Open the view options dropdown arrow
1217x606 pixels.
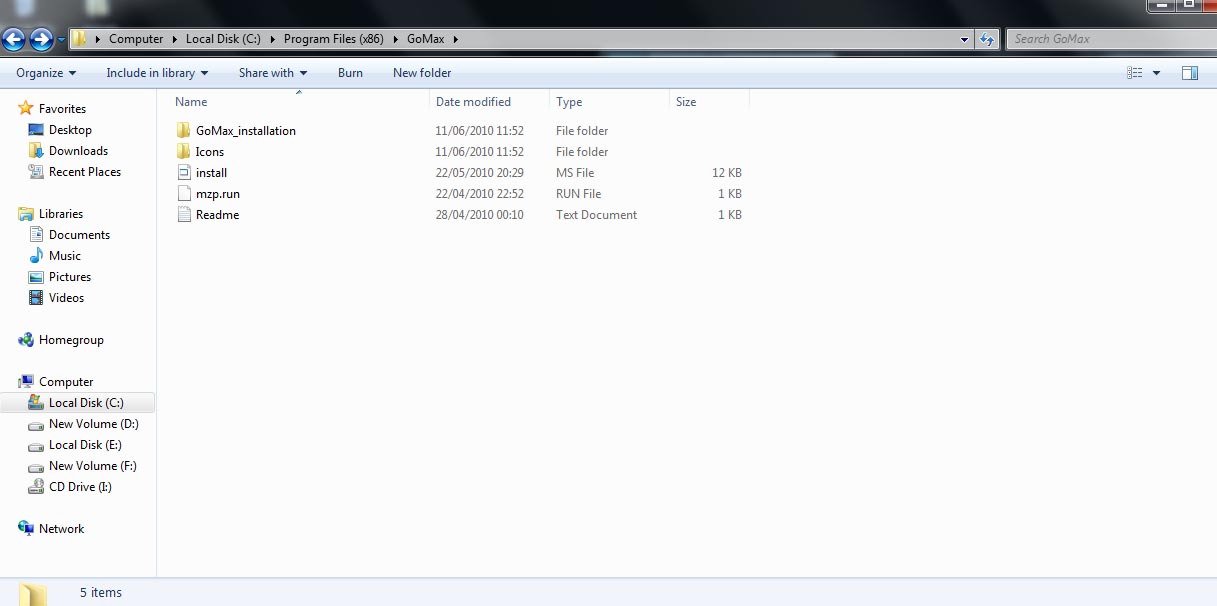1157,73
